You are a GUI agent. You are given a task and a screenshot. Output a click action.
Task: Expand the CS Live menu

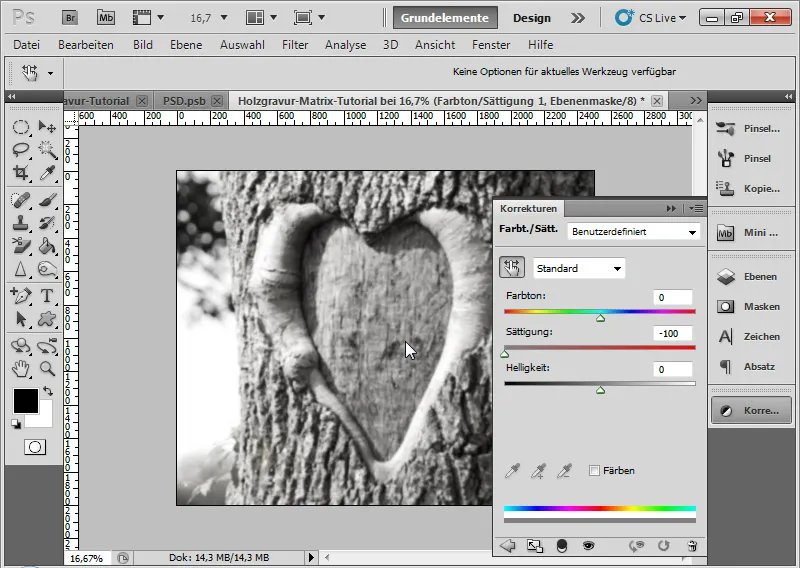click(650, 18)
